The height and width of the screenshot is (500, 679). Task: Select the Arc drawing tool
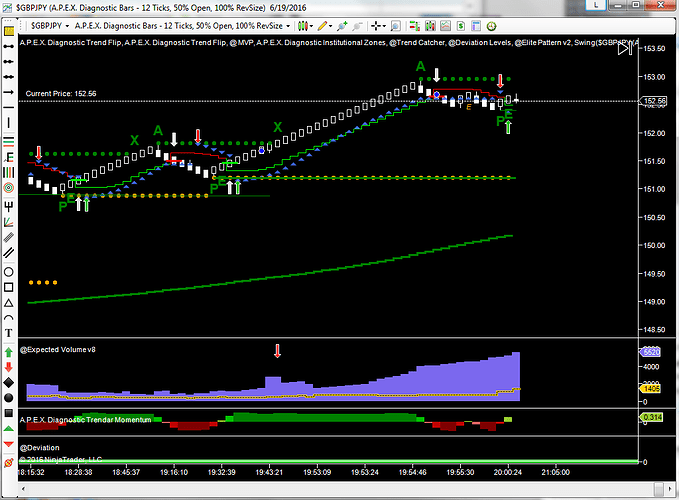pos(8,318)
